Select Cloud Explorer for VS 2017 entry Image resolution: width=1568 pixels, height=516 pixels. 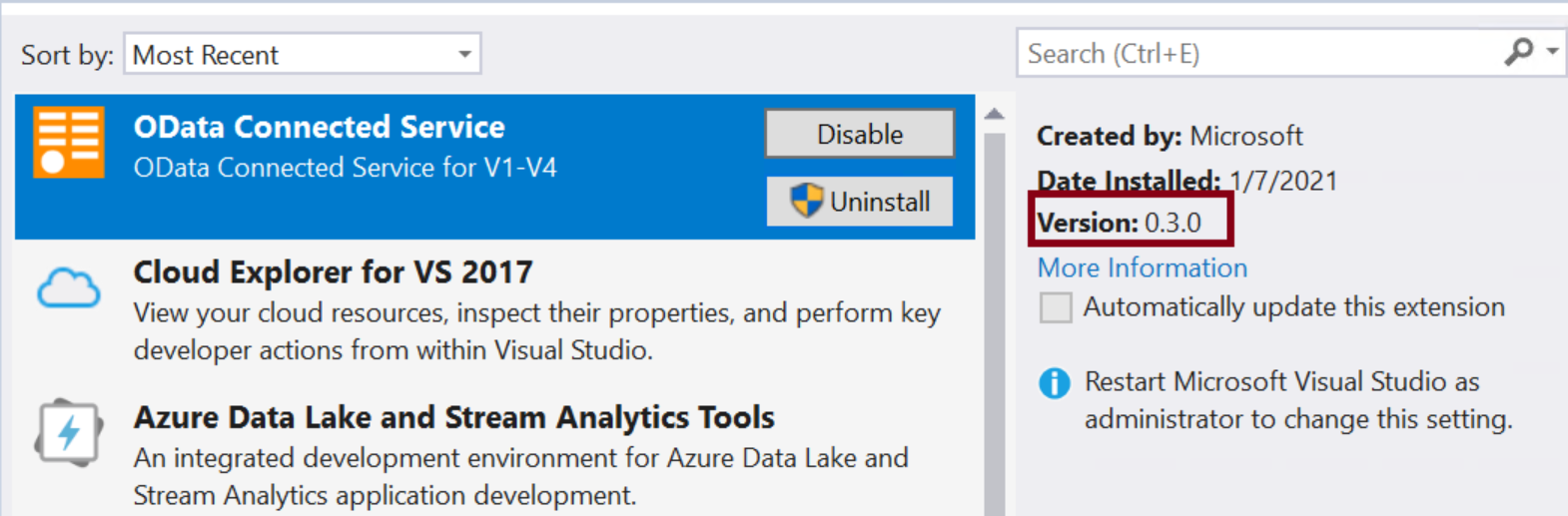click(494, 311)
